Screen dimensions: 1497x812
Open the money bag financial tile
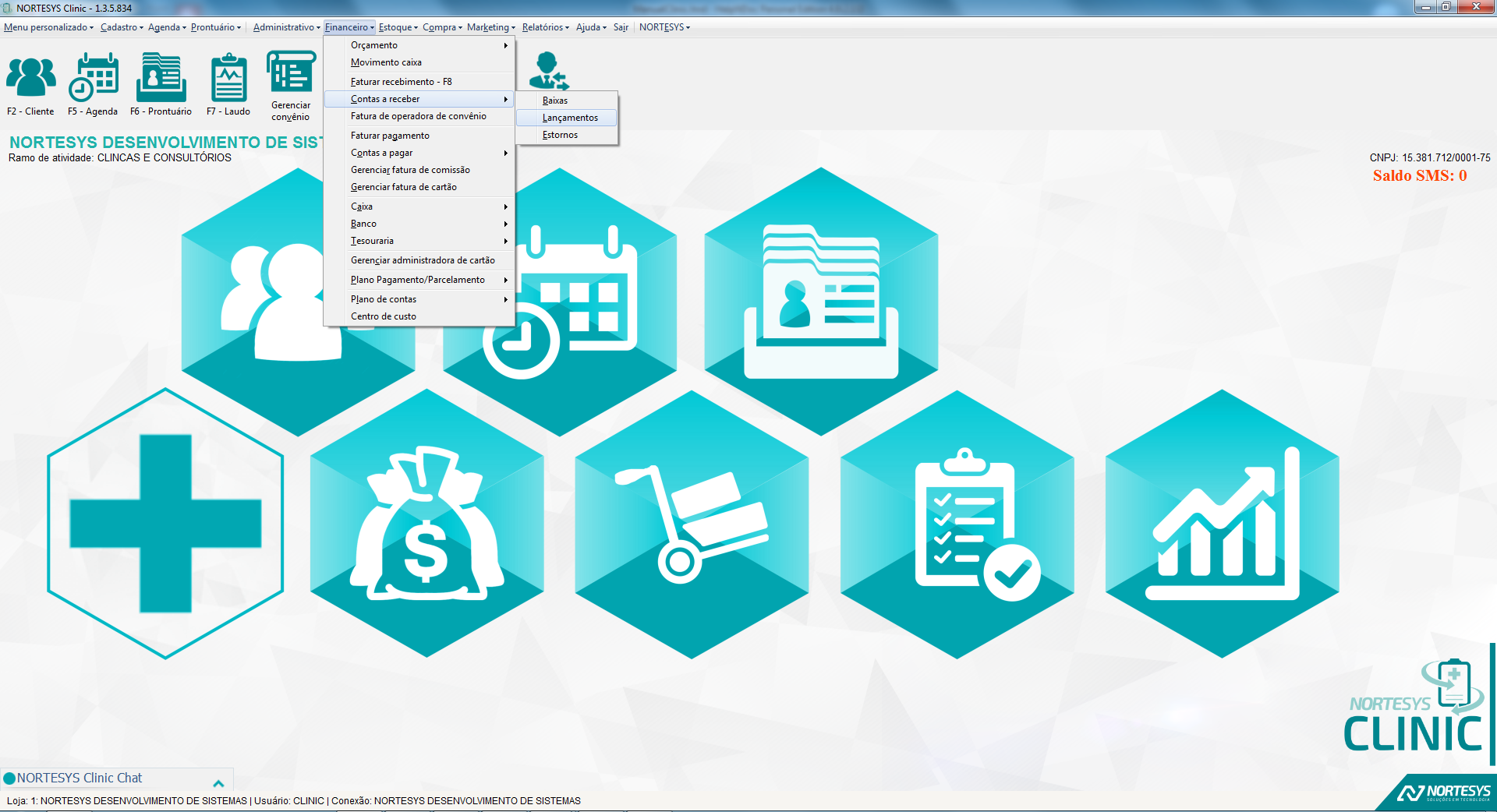pyautogui.click(x=426, y=524)
